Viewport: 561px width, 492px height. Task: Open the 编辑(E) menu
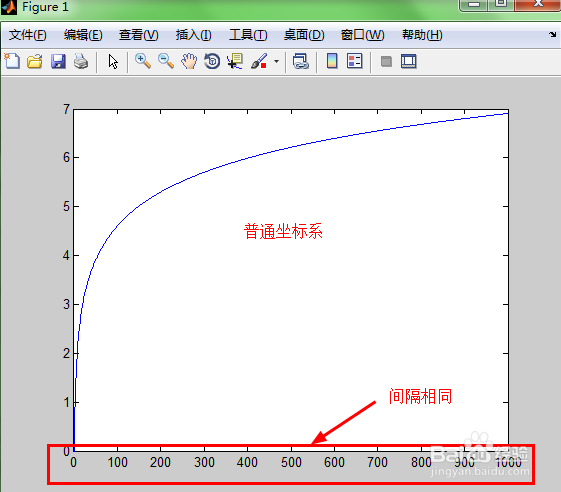(x=83, y=35)
